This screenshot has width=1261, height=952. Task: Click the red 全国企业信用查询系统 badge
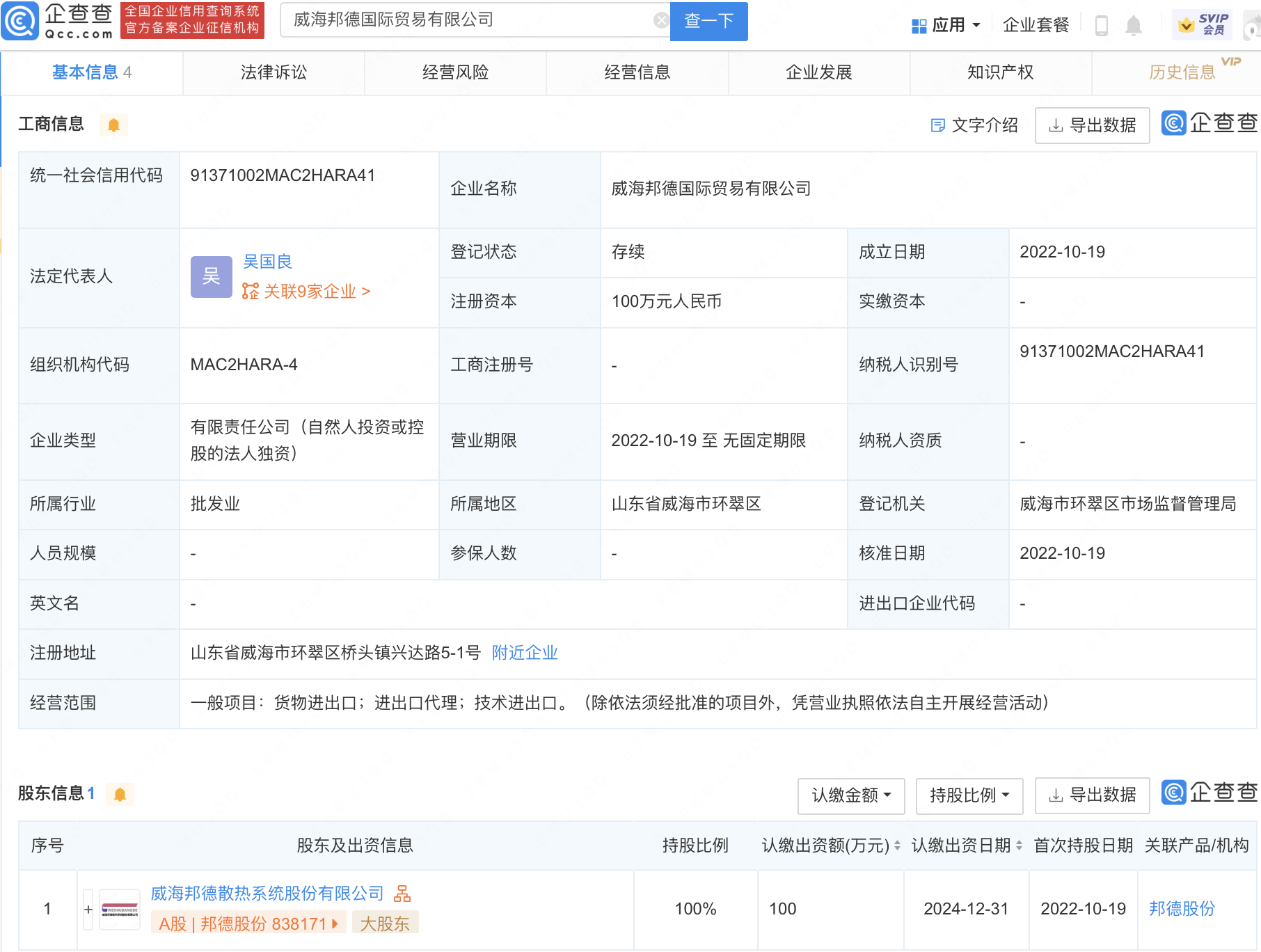coord(192,20)
